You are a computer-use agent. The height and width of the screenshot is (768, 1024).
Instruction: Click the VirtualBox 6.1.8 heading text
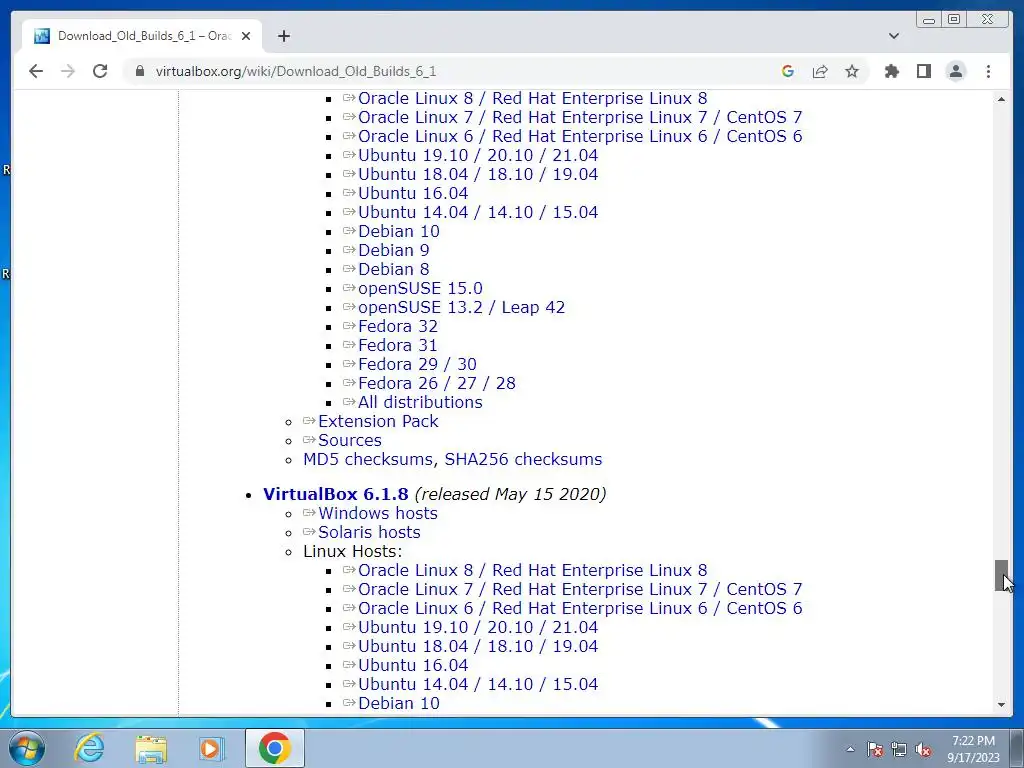[336, 494]
